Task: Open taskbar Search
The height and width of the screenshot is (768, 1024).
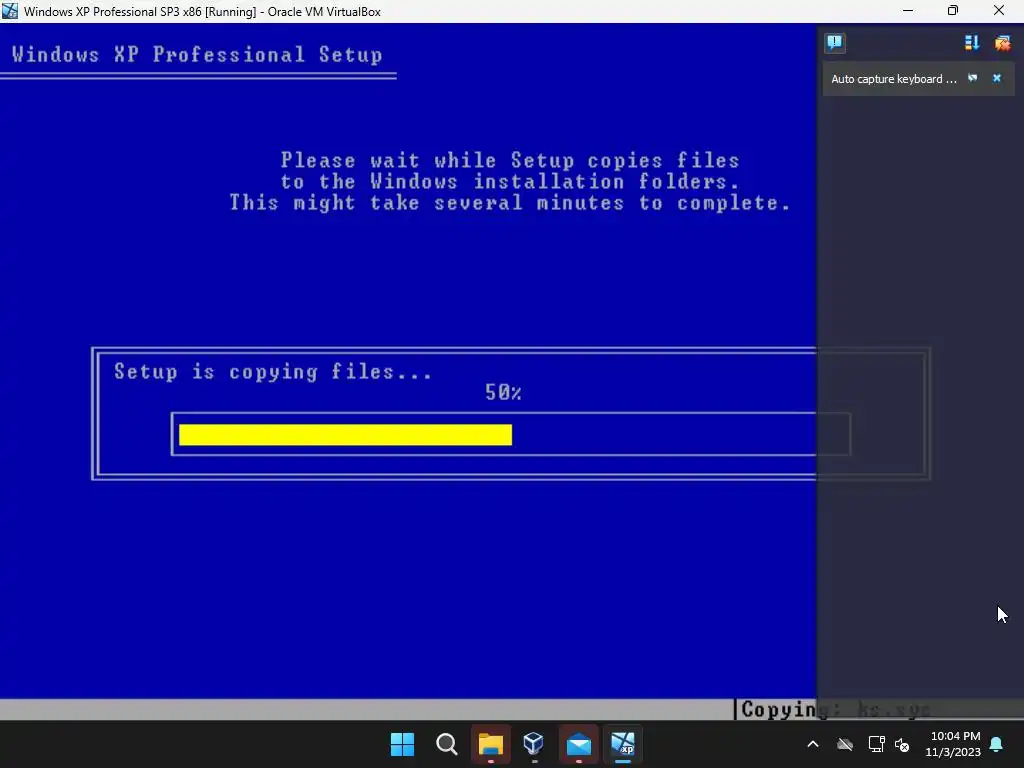Action: (447, 744)
